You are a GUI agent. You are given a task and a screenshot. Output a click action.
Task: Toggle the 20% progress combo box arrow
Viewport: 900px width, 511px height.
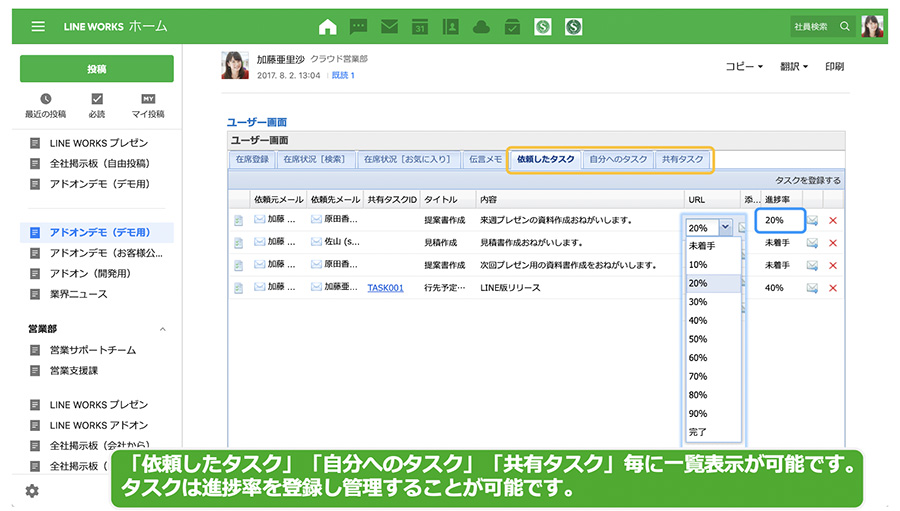click(x=726, y=227)
